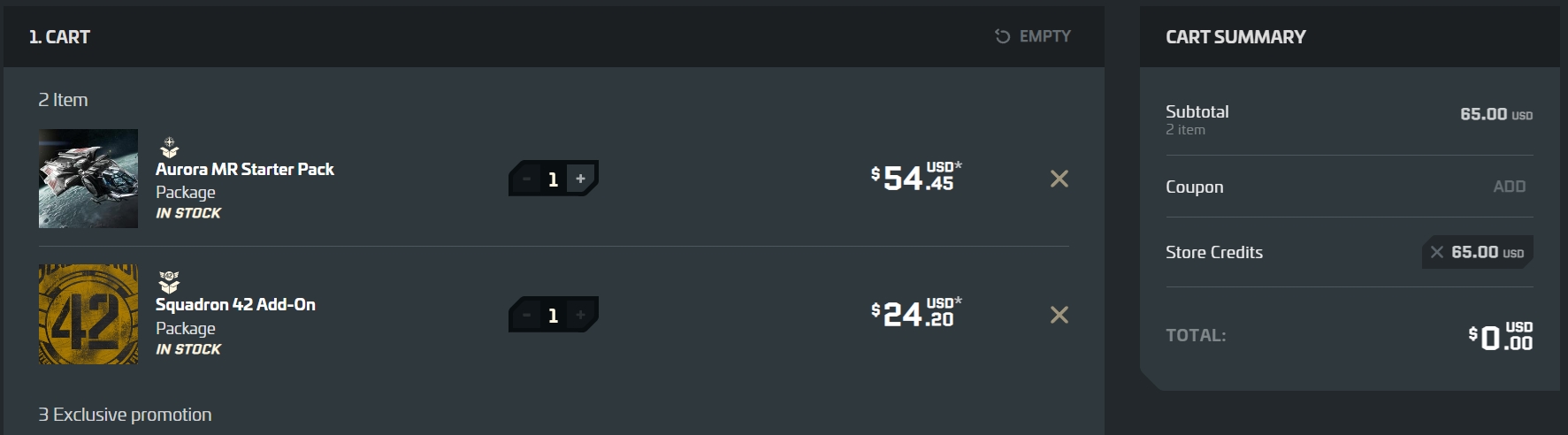The width and height of the screenshot is (1568, 435).
Task: Open Squadron 42 Add-On title link
Action: click(x=235, y=304)
